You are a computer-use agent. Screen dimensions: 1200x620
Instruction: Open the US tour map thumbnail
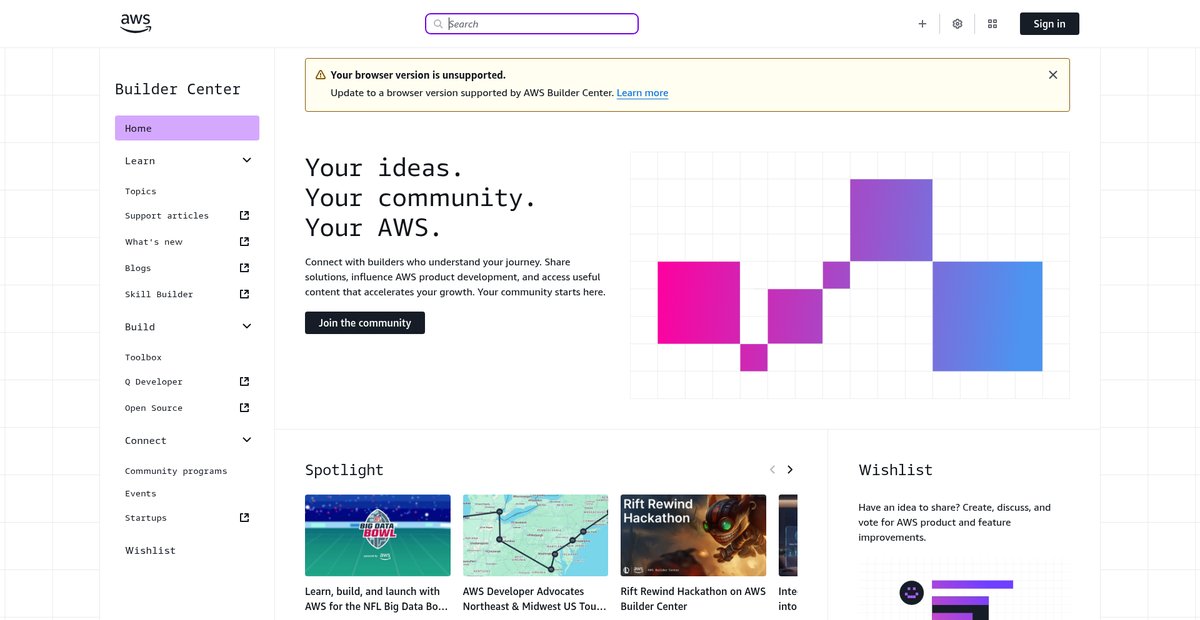click(x=535, y=535)
